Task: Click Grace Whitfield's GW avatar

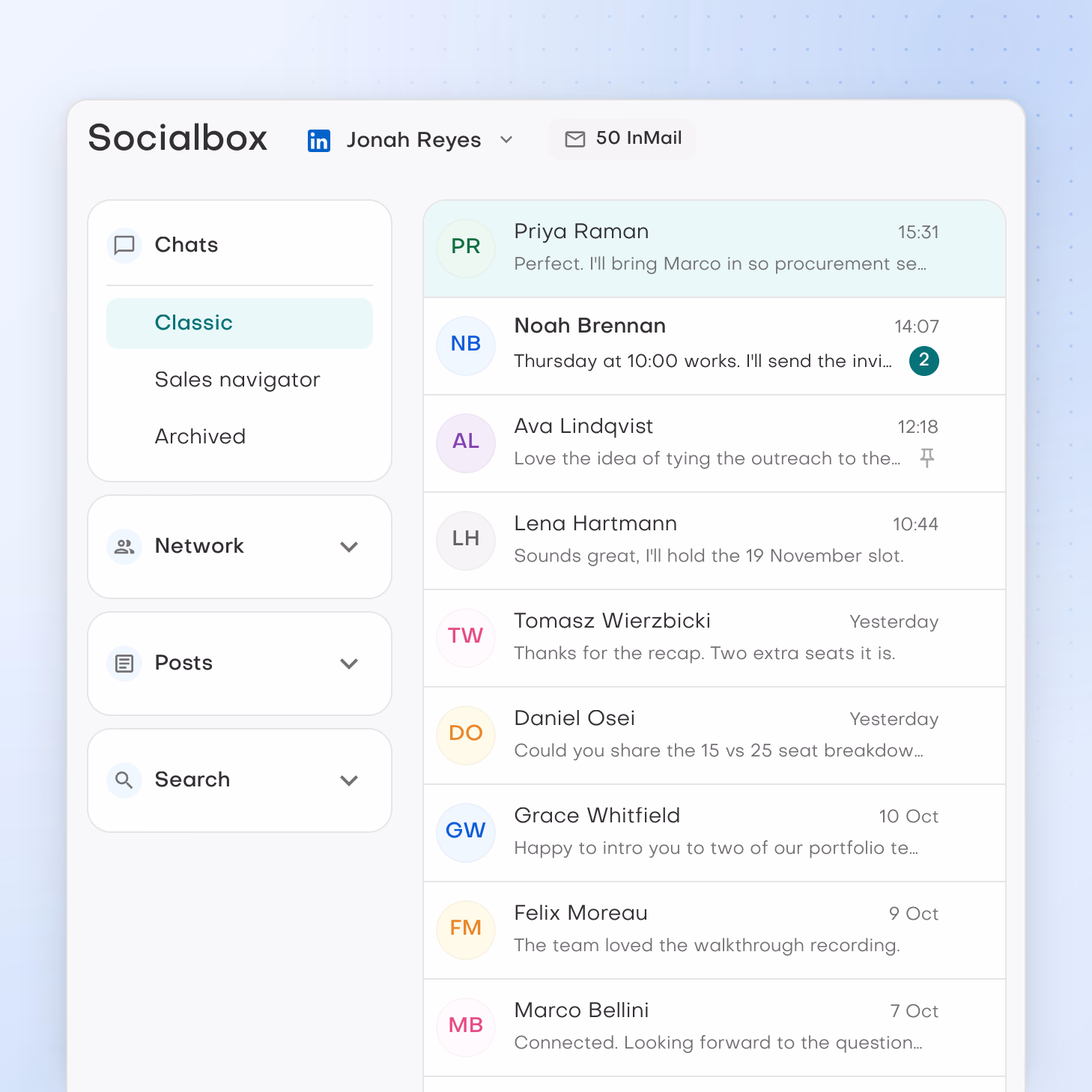Action: coord(466,832)
